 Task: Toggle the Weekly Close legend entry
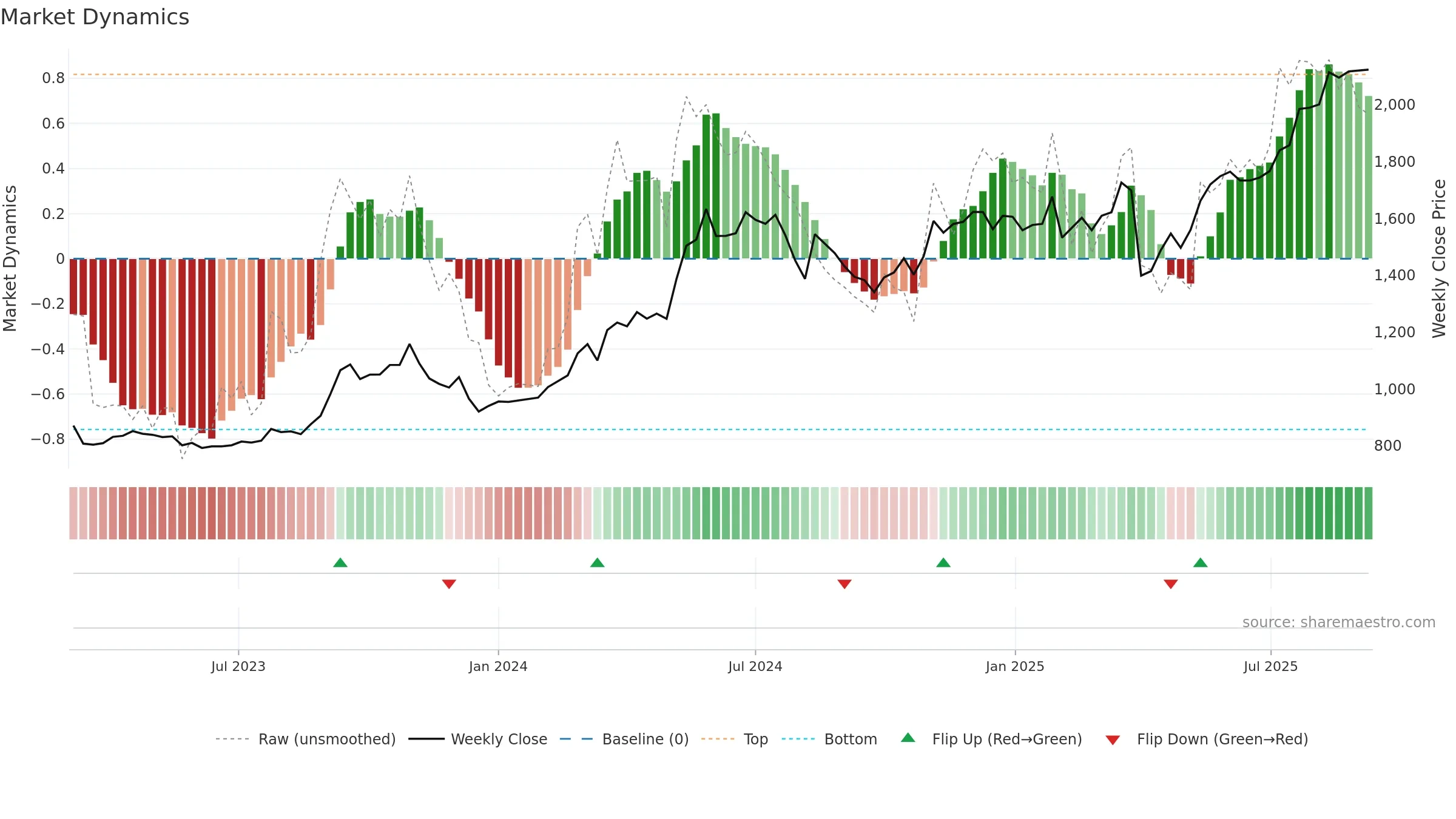pos(477,739)
